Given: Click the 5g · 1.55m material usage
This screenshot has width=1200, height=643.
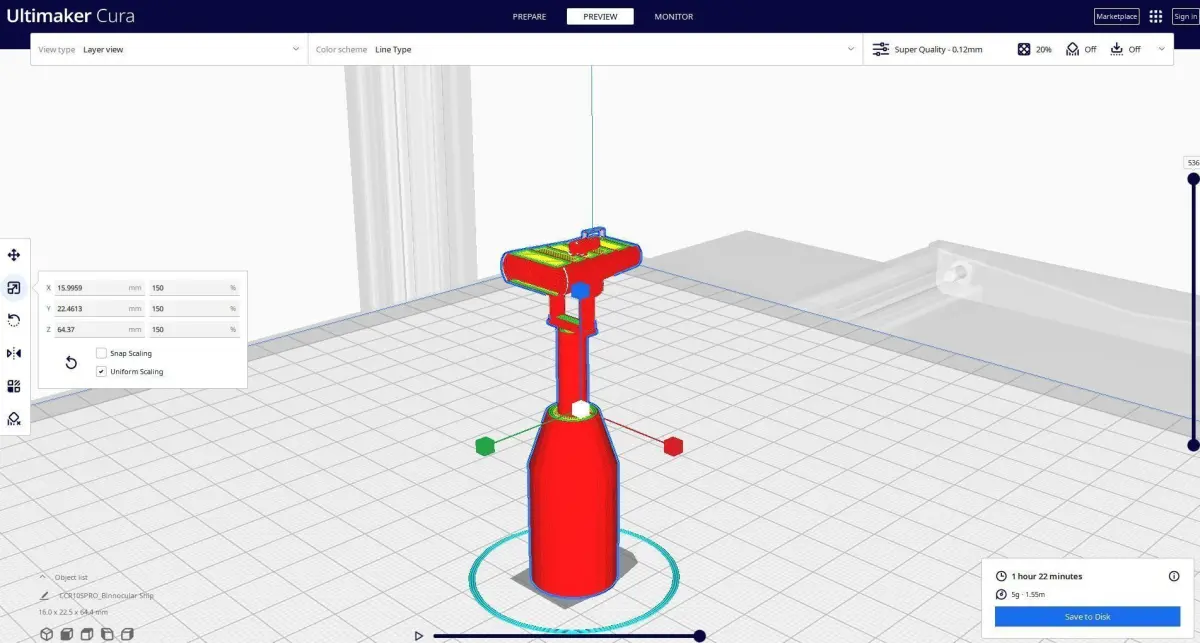Looking at the screenshot, I should point(1030,594).
